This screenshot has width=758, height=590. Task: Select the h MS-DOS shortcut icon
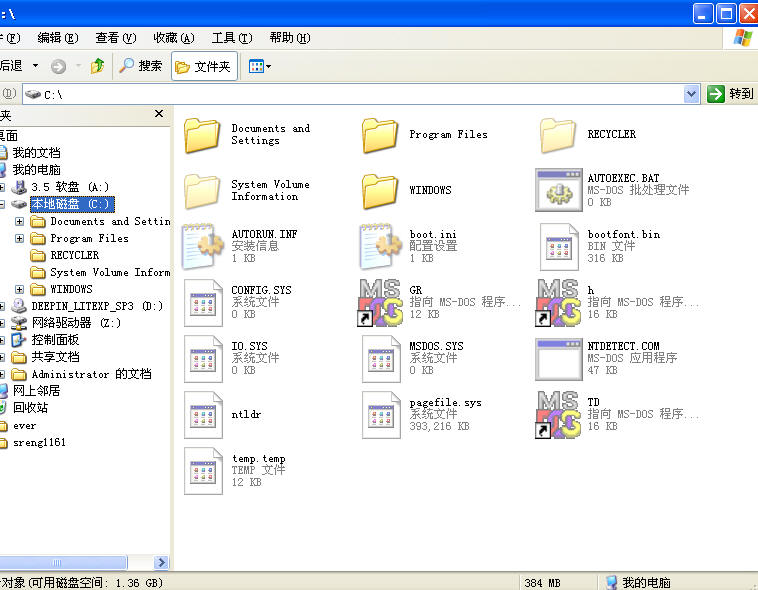point(558,303)
